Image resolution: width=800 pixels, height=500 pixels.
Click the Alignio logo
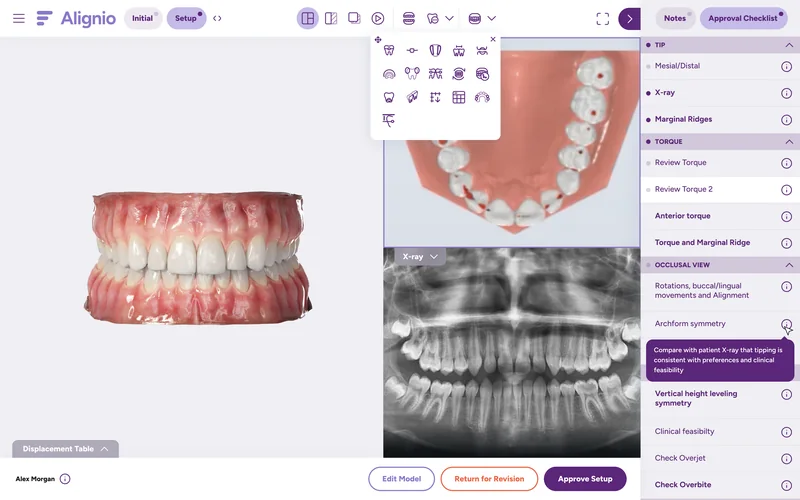(x=77, y=18)
